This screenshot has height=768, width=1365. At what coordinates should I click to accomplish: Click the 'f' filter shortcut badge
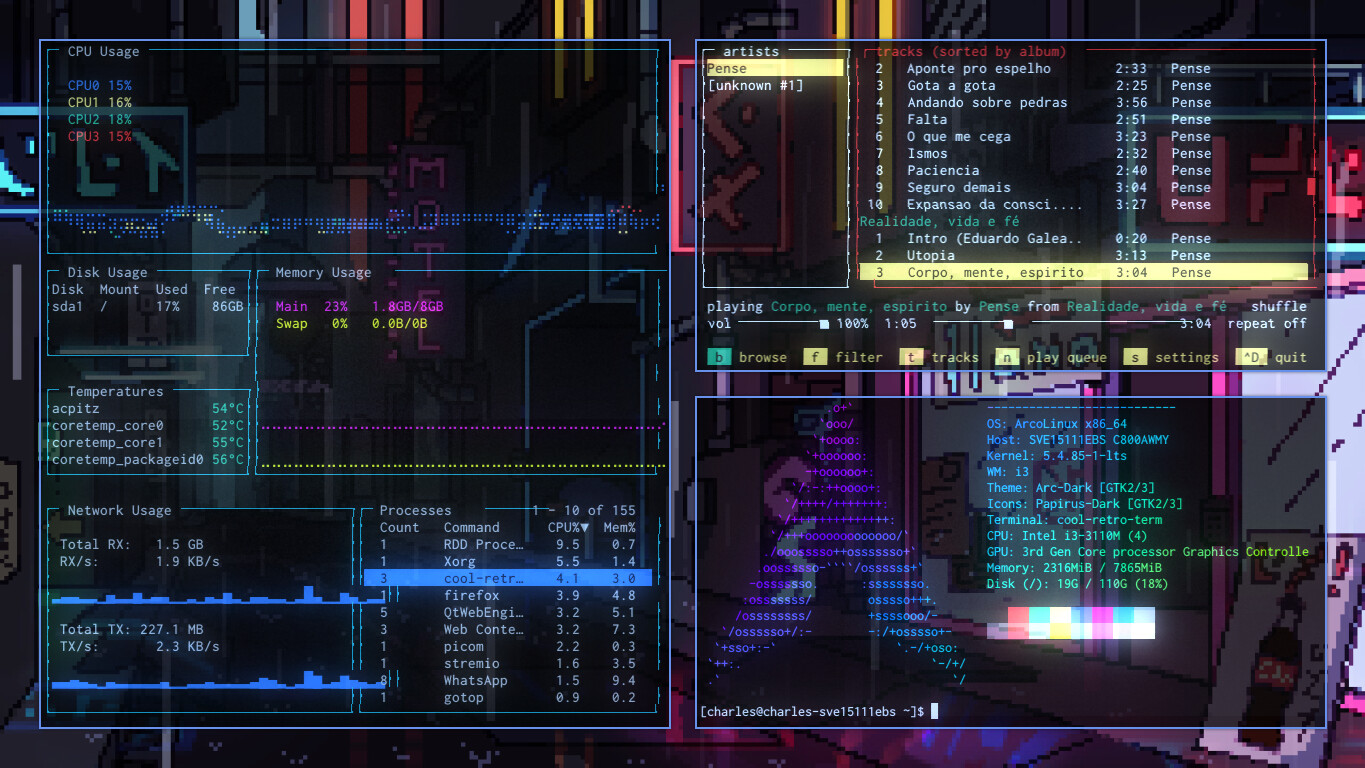[815, 357]
